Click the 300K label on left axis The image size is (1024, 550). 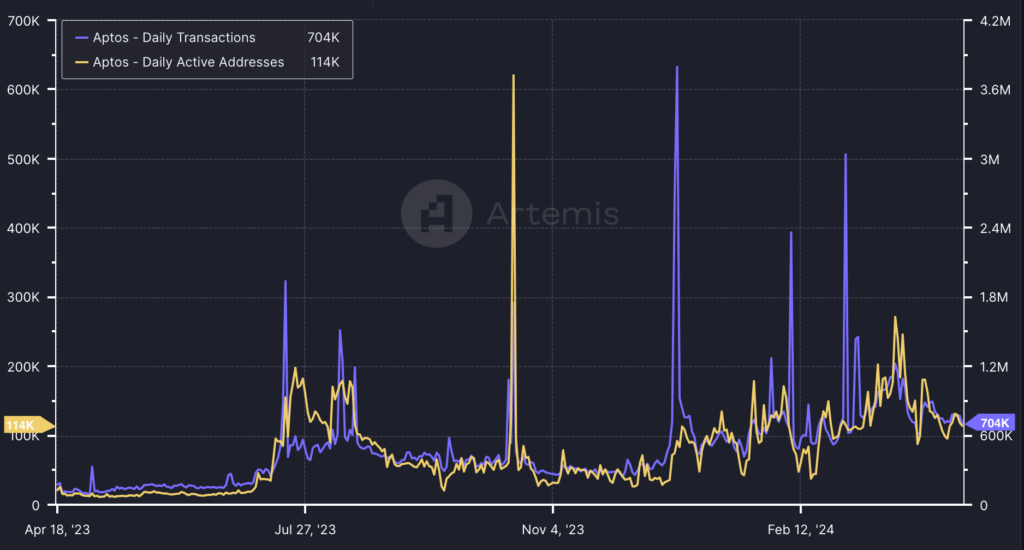[22, 298]
